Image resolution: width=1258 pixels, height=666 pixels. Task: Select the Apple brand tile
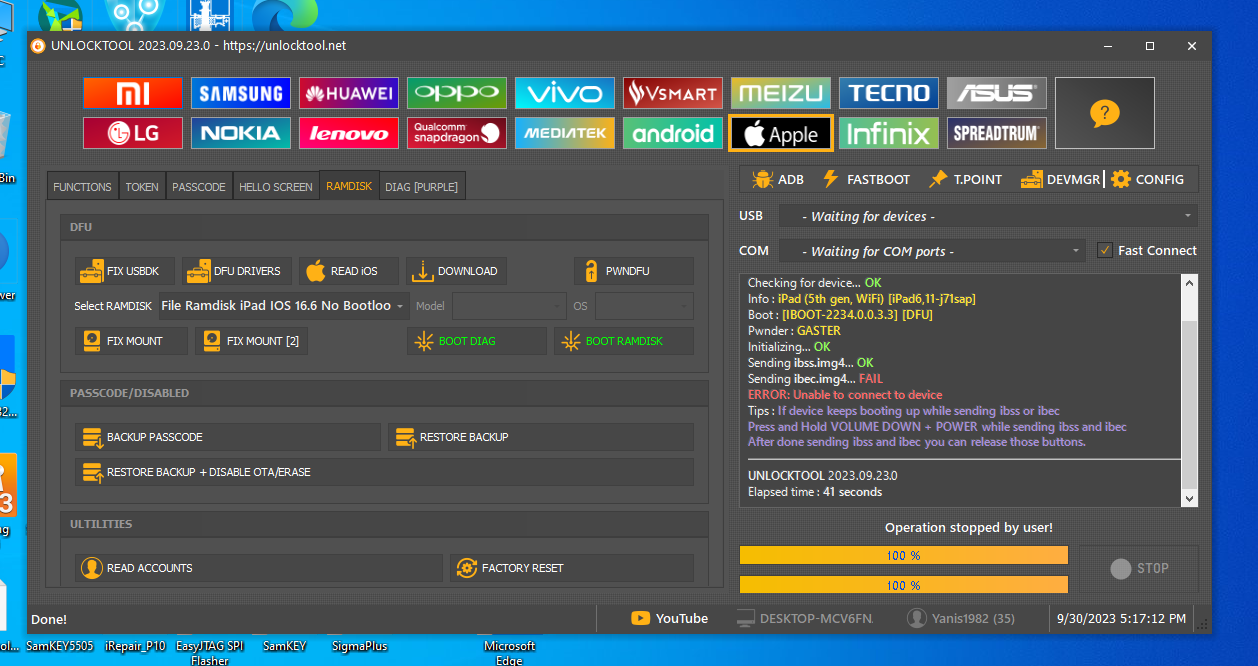coord(781,133)
